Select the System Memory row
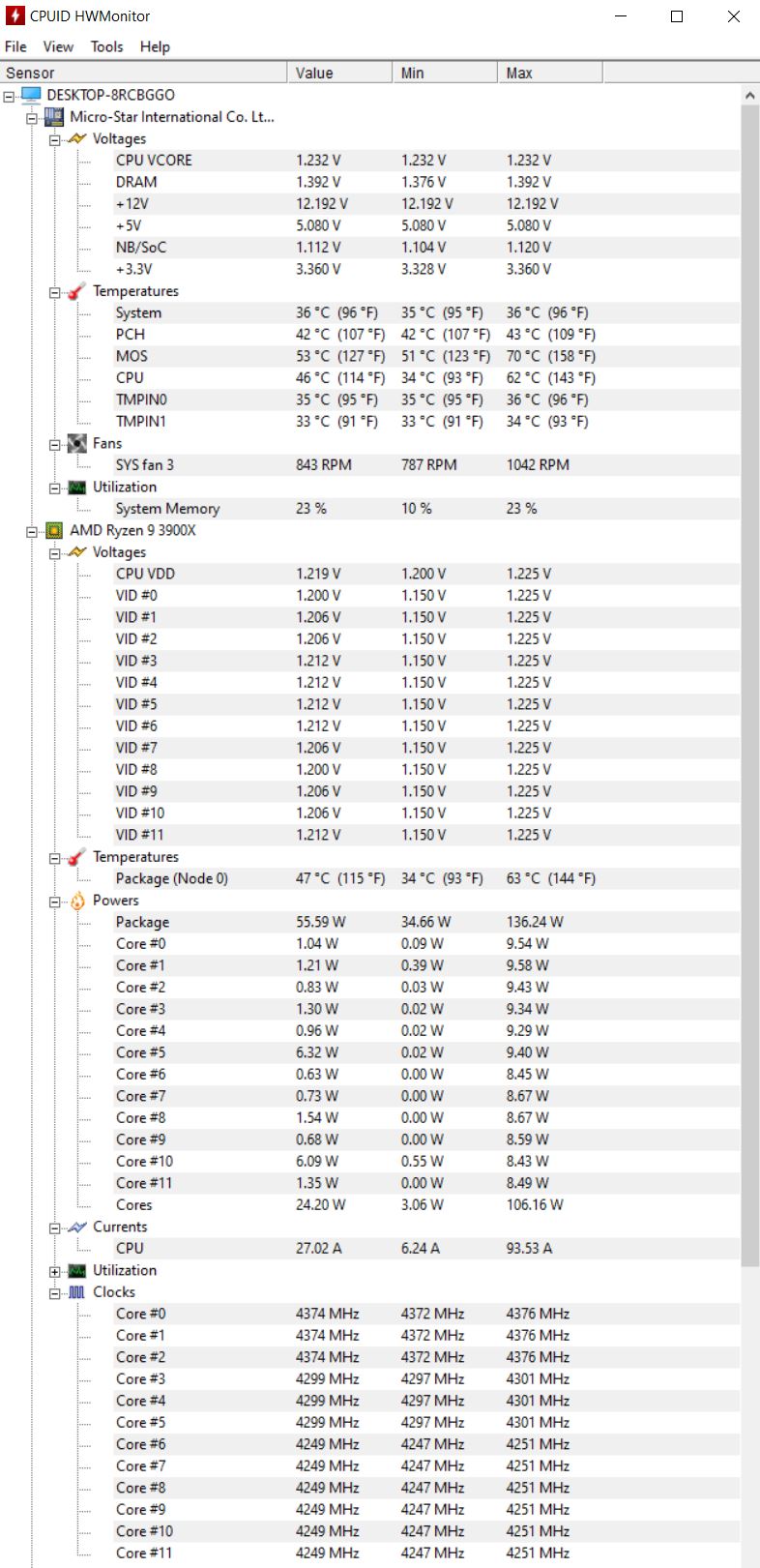 [x=426, y=509]
